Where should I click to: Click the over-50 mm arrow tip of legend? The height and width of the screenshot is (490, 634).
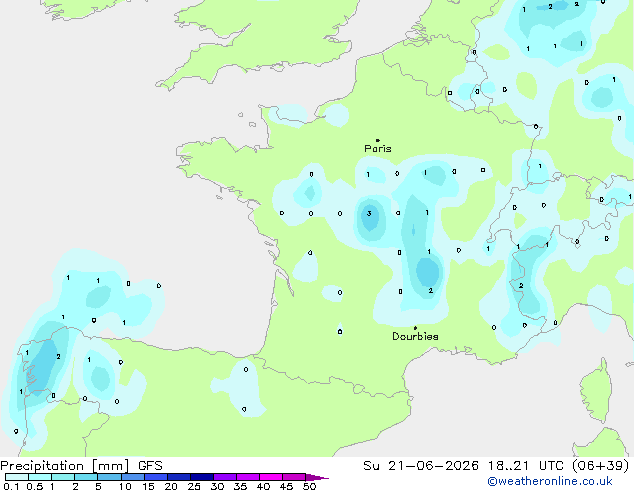tap(317, 477)
